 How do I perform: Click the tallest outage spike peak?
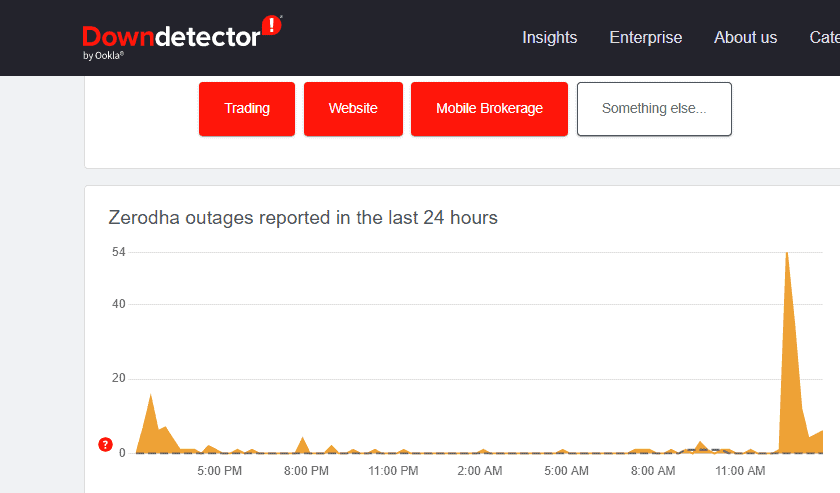787,254
